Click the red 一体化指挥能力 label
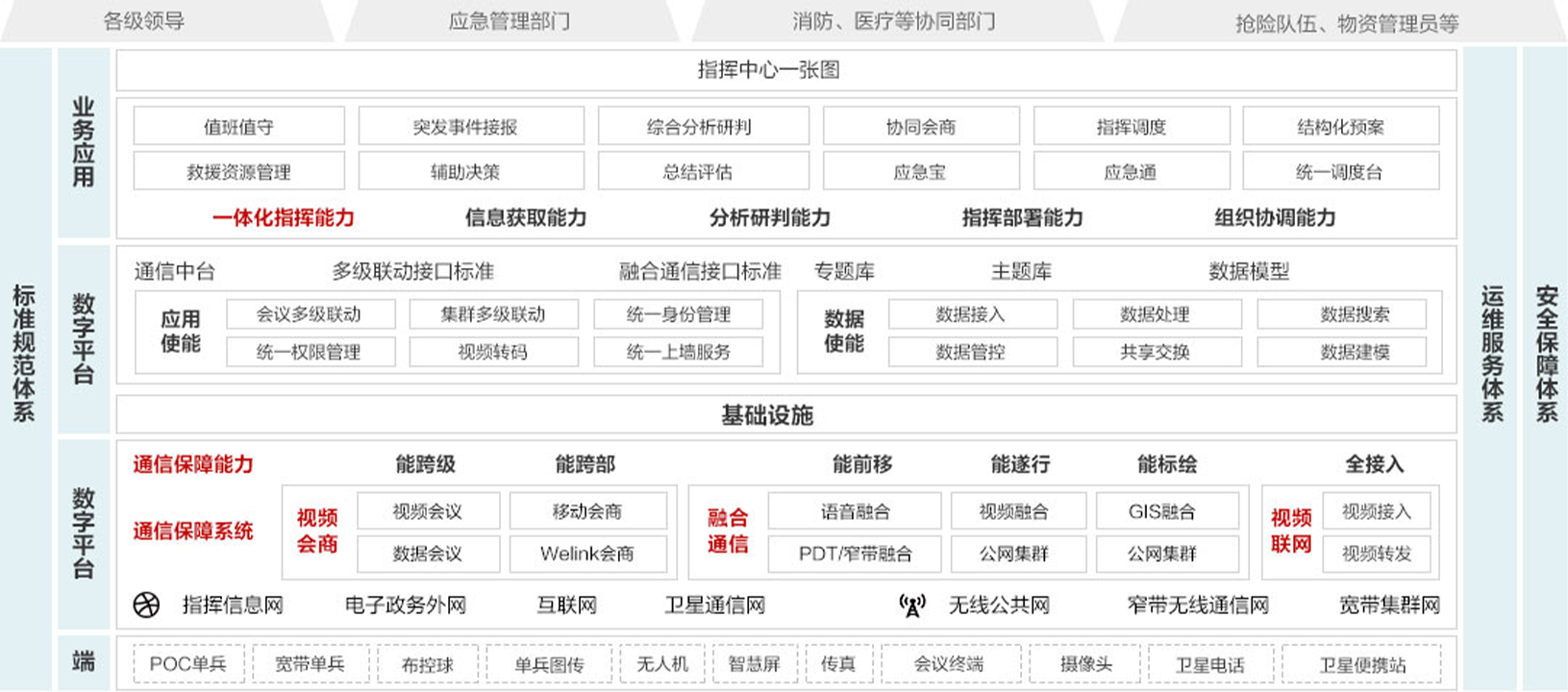The width and height of the screenshot is (1568, 692). (284, 217)
